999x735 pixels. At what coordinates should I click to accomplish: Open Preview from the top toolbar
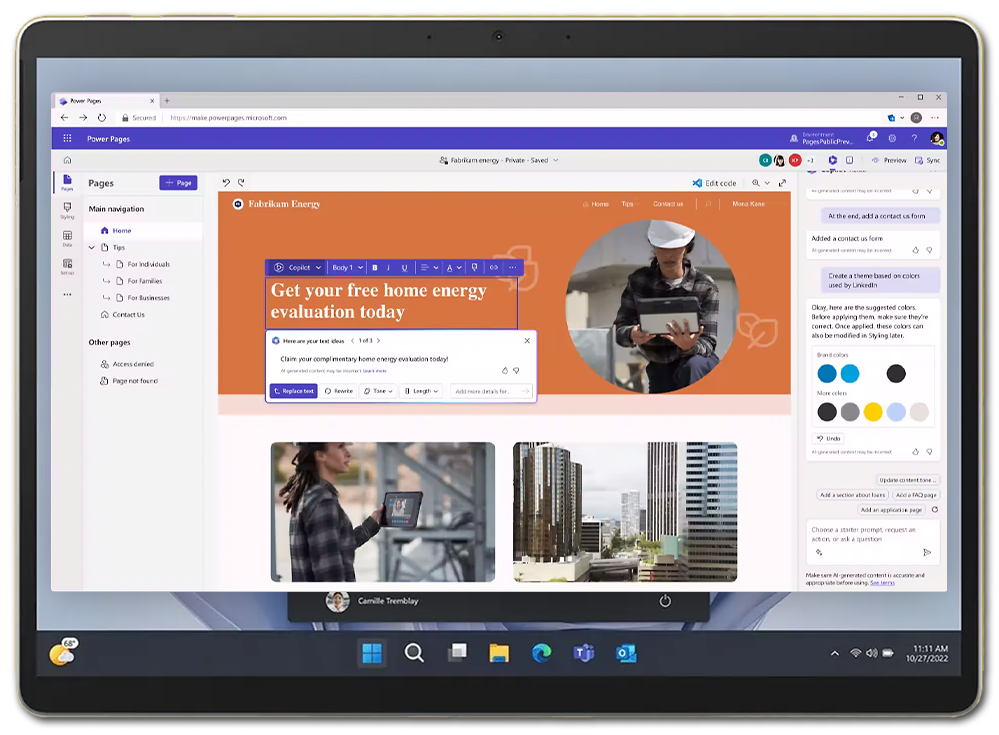(891, 159)
